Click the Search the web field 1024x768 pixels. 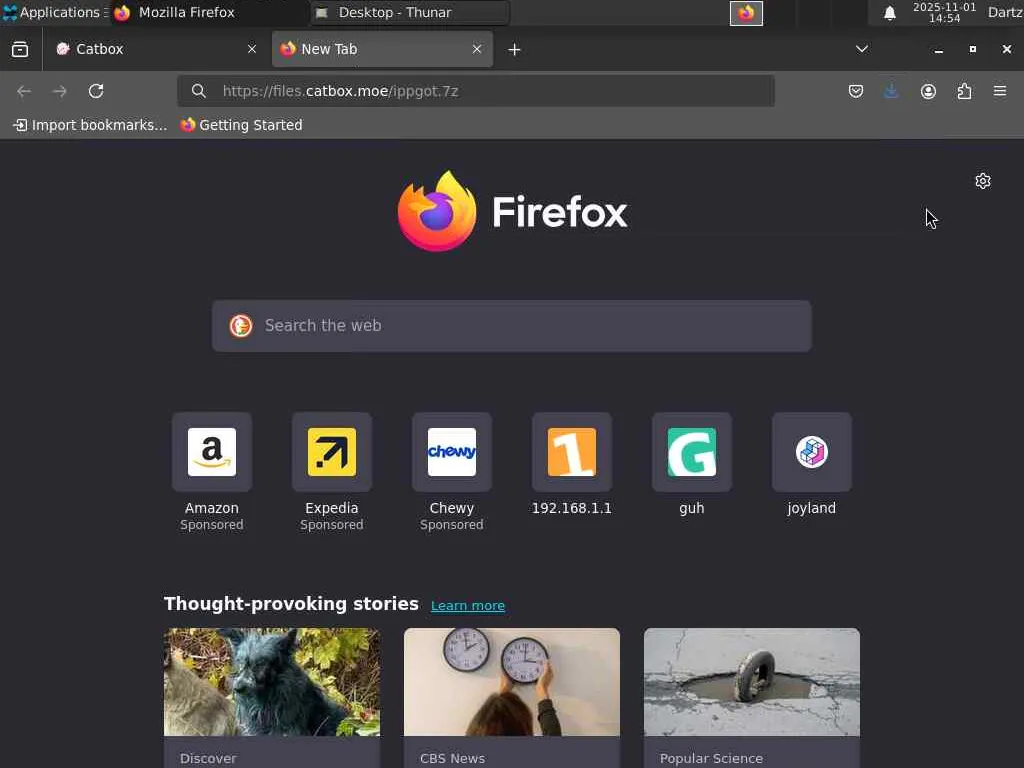tap(511, 326)
